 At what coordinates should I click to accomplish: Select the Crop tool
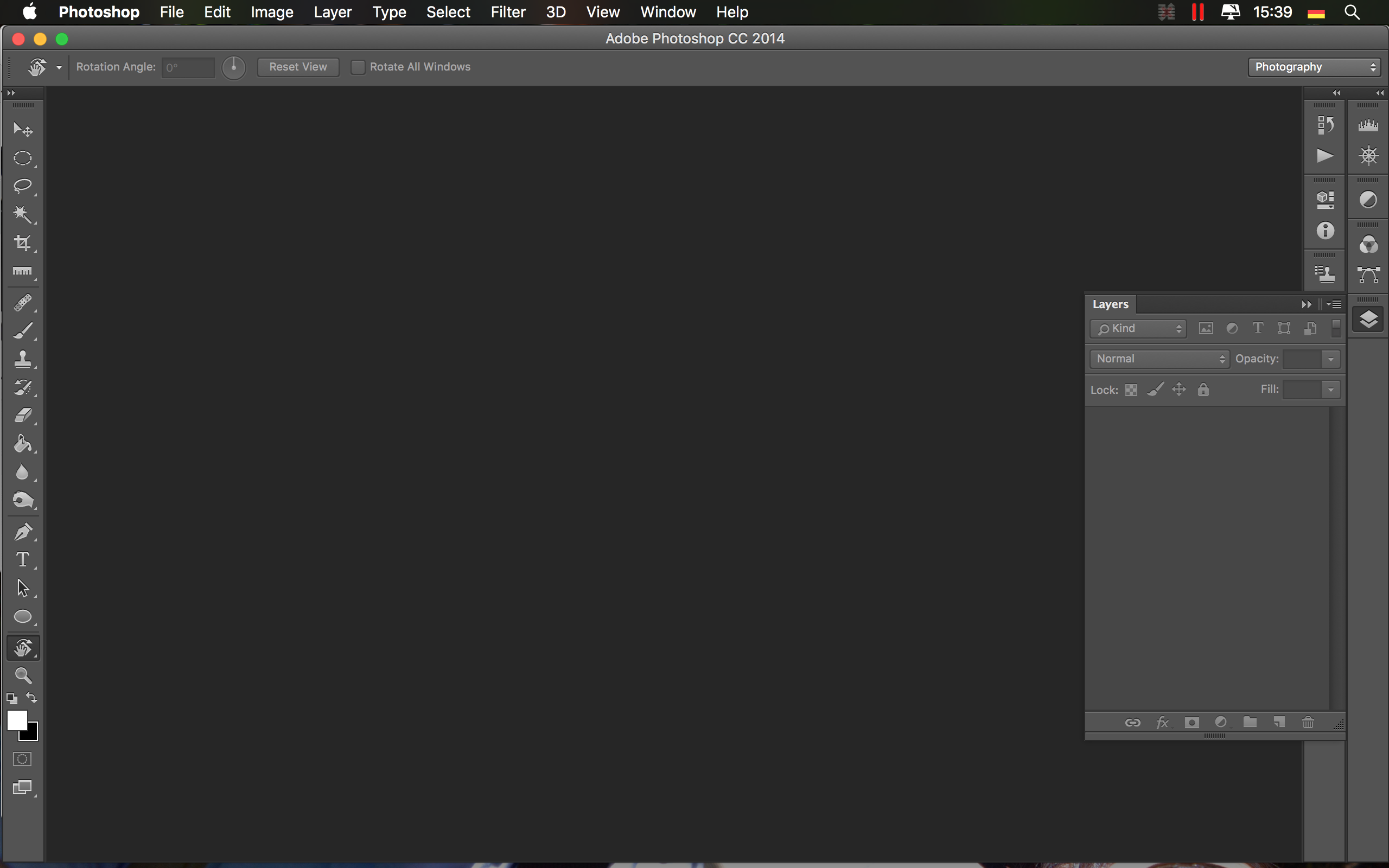point(23,243)
